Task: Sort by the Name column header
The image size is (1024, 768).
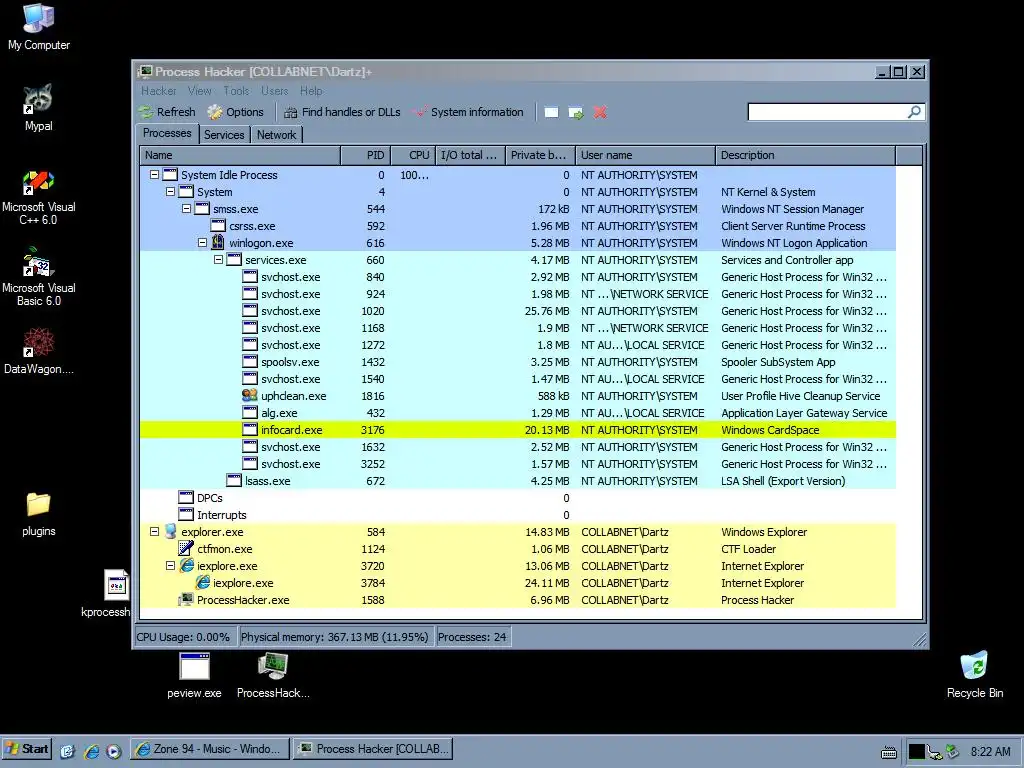Action: coord(240,155)
